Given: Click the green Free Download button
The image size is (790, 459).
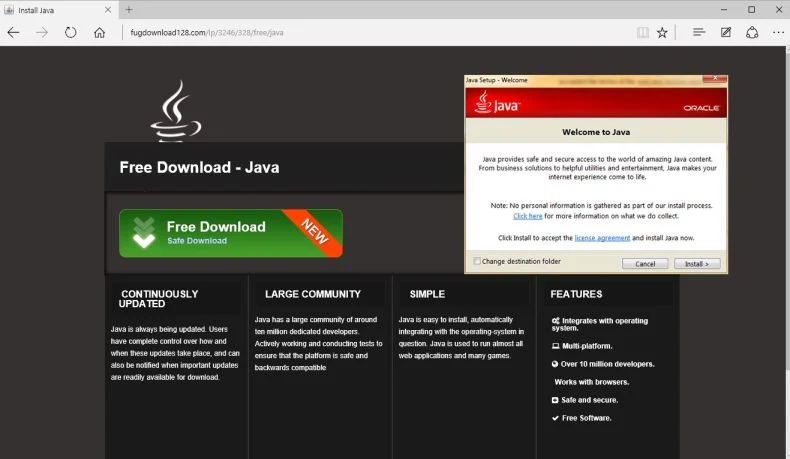Looking at the screenshot, I should (x=231, y=233).
